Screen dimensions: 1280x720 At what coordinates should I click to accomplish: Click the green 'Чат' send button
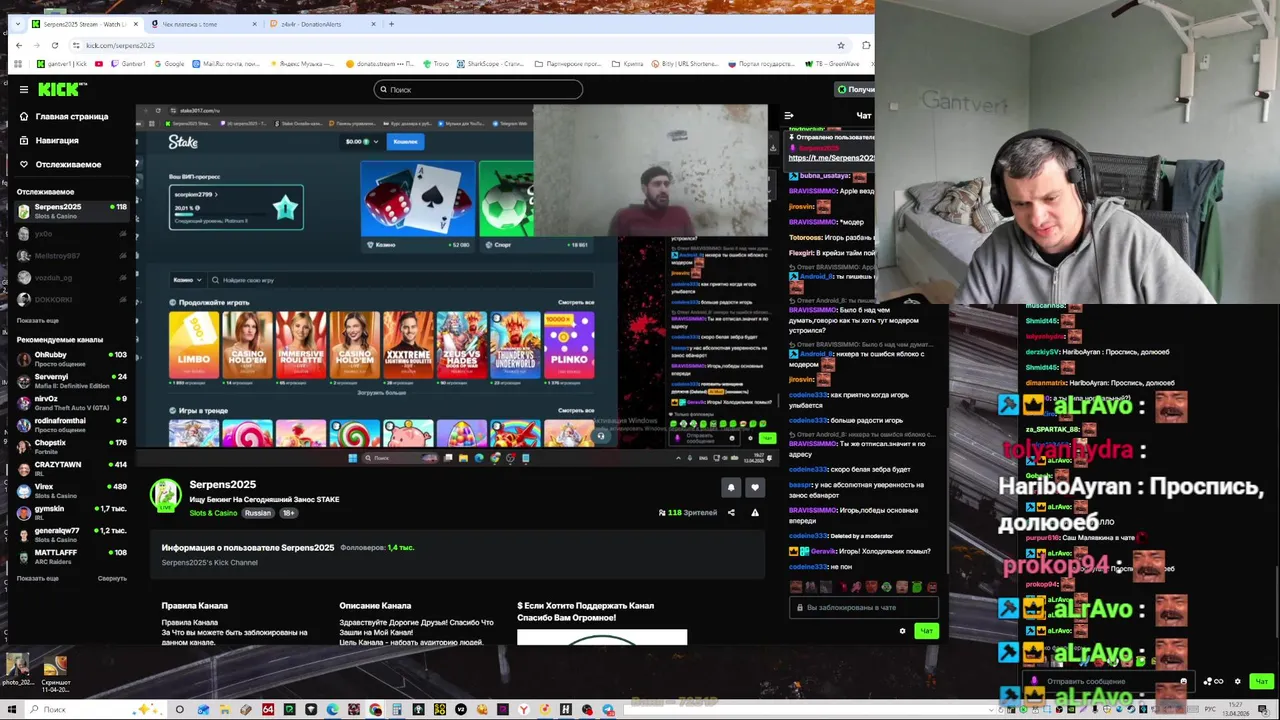[926, 631]
